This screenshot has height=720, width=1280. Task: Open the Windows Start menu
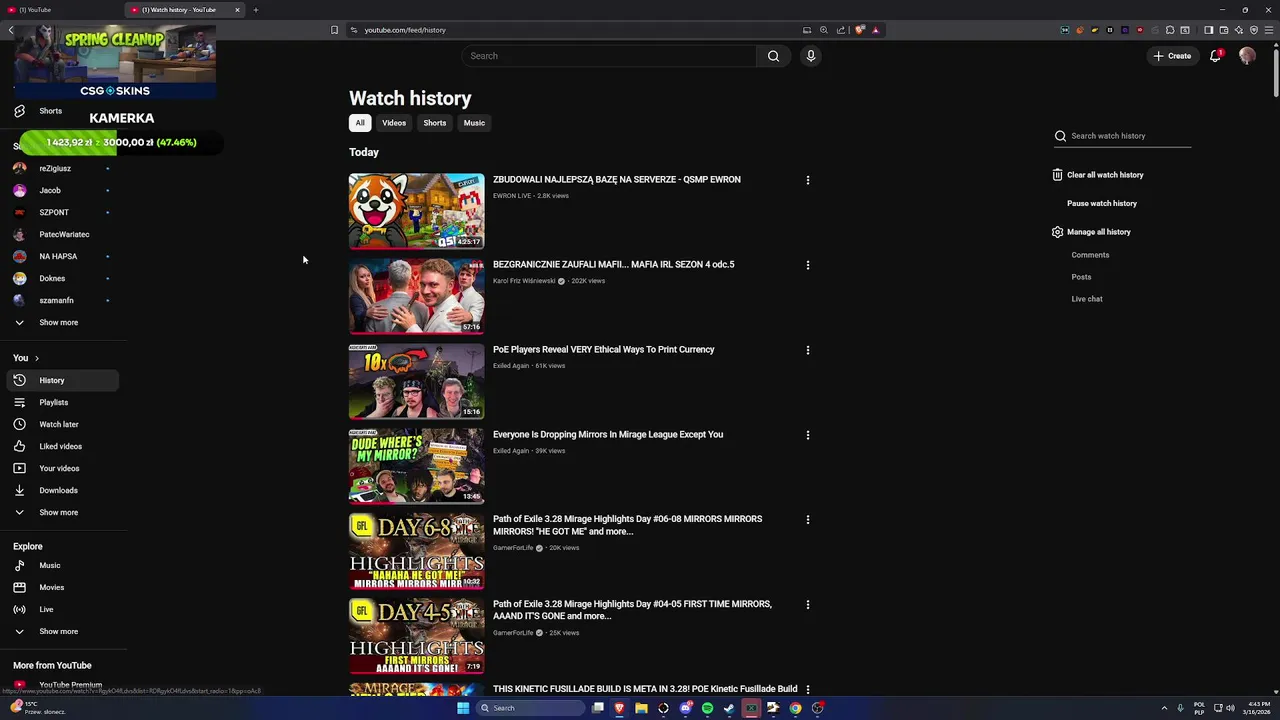click(463, 708)
